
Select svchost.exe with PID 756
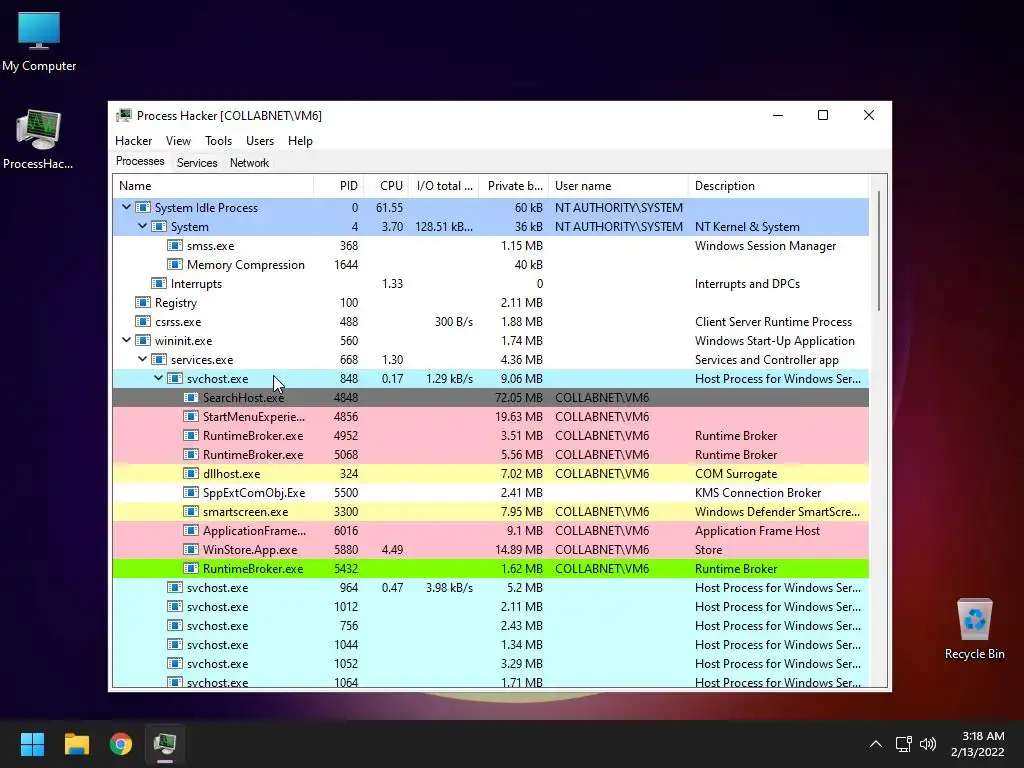[x=490, y=626]
